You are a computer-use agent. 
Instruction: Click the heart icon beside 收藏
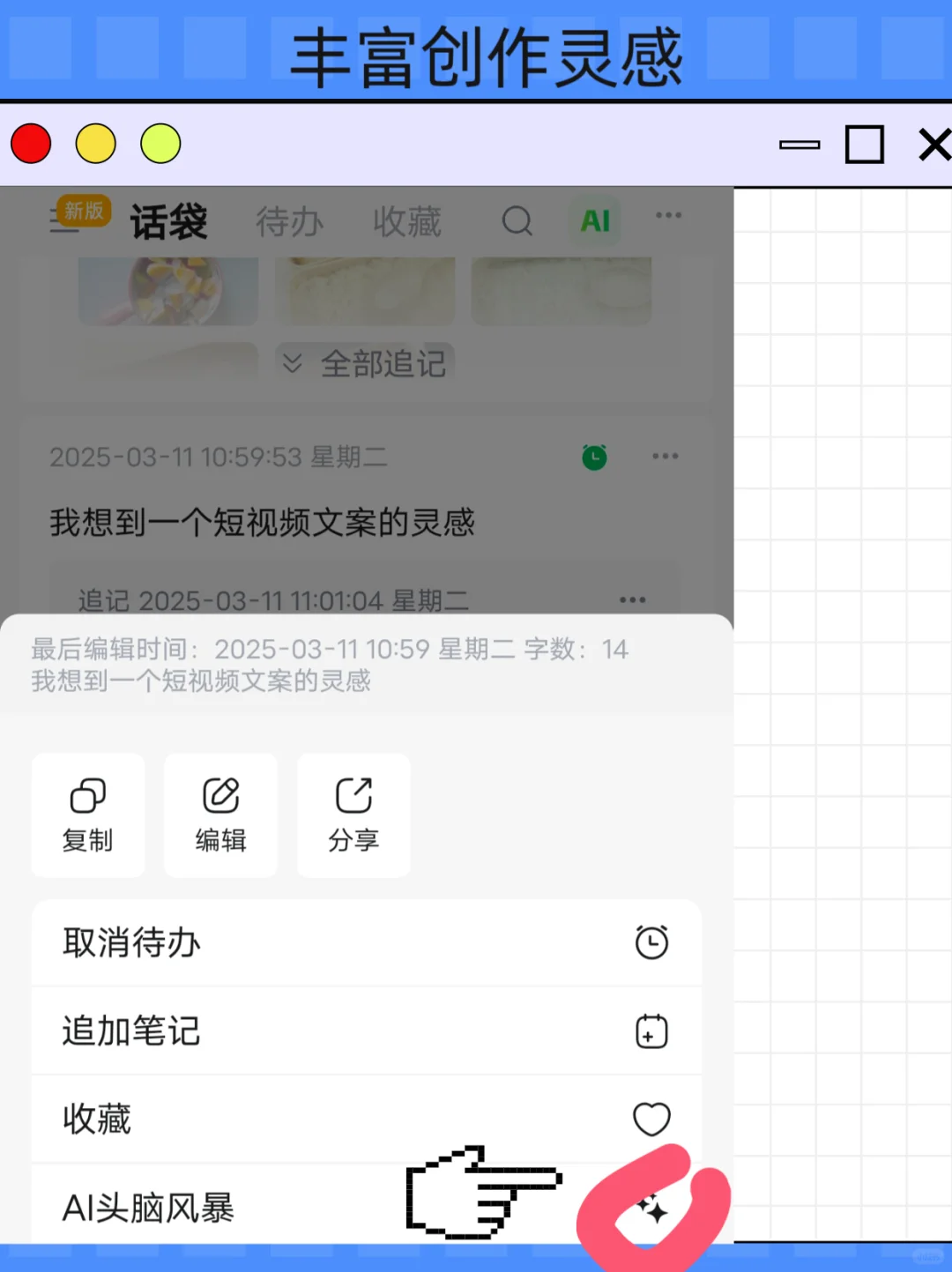651,1119
